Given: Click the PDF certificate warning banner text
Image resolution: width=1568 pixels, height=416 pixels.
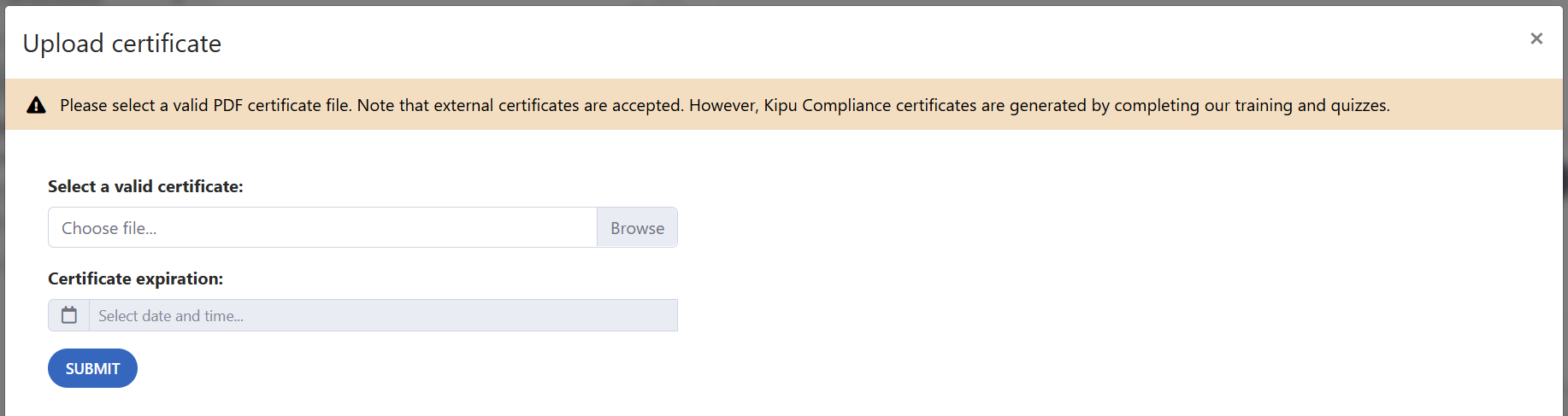Looking at the screenshot, I should (725, 105).
